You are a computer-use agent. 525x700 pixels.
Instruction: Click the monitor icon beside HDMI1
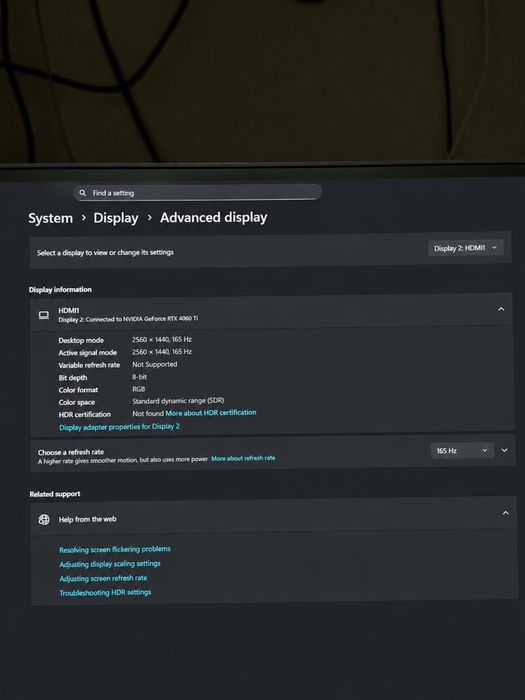click(44, 315)
